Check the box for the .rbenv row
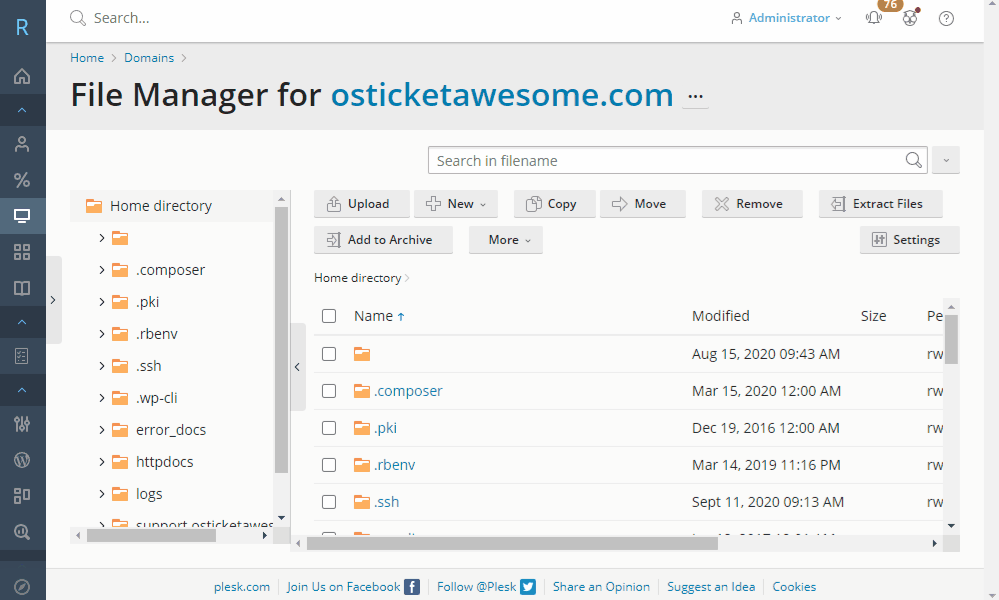This screenshot has height=600, width=999. tap(329, 465)
